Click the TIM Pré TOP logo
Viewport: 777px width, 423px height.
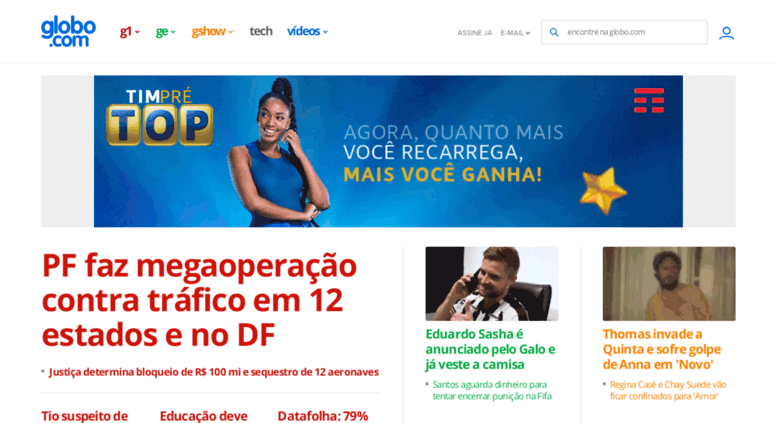coord(160,117)
